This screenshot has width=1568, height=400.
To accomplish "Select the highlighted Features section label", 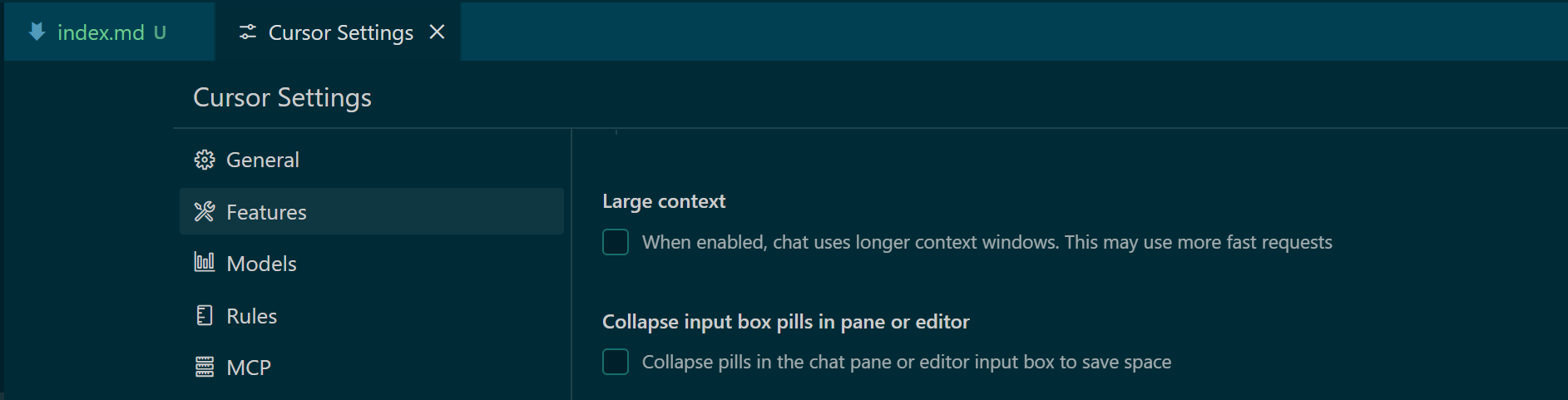I will 266,212.
